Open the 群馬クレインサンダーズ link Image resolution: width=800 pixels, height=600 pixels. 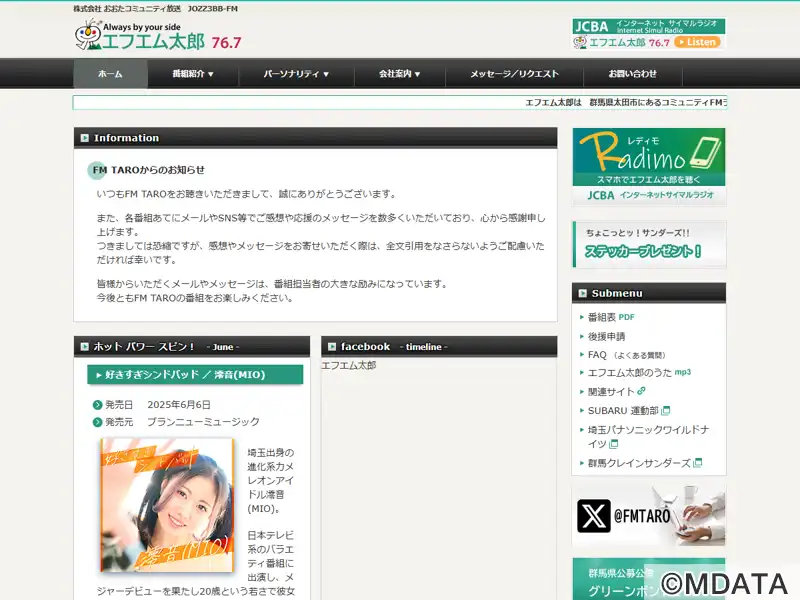639,463
